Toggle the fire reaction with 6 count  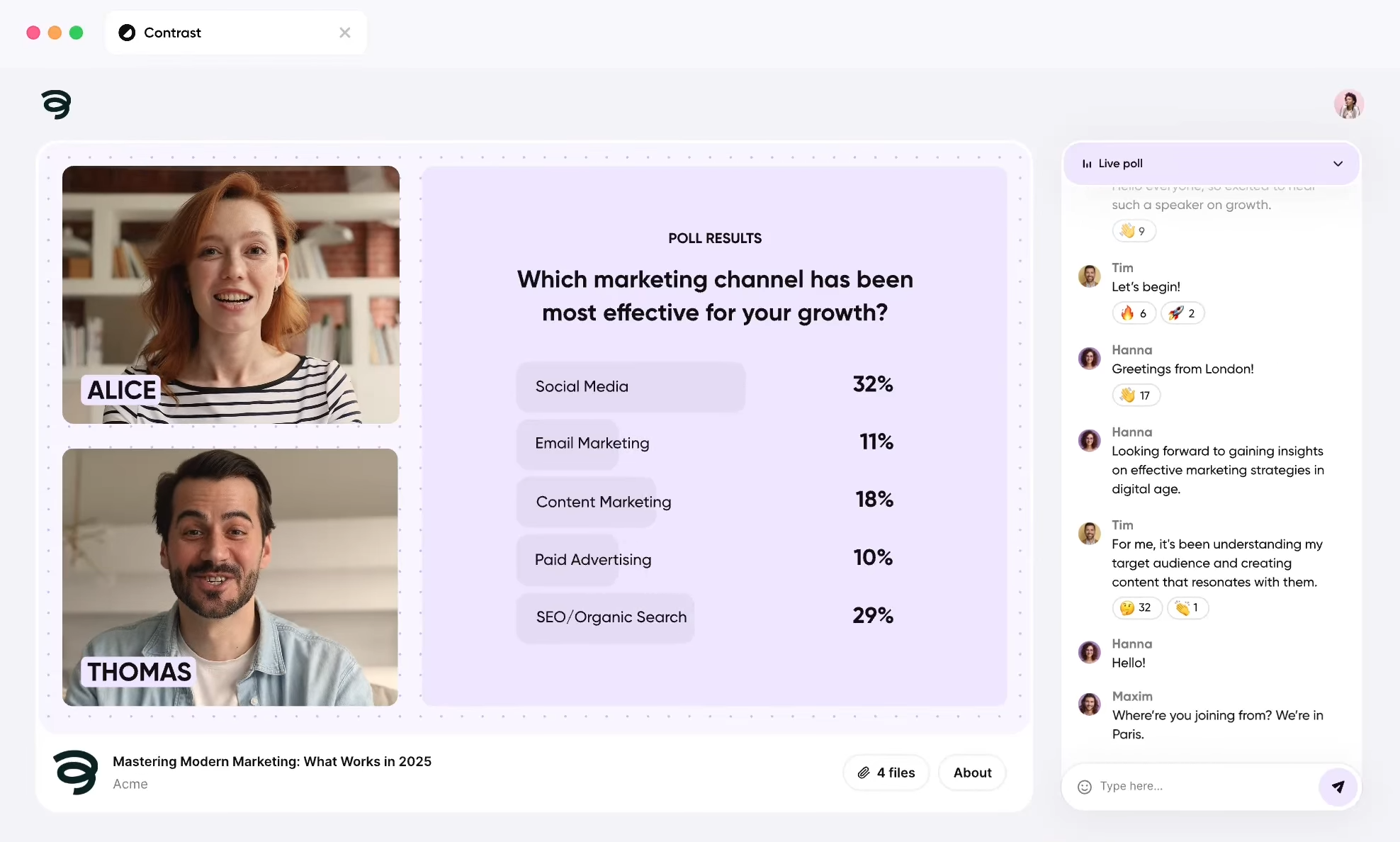(x=1134, y=313)
